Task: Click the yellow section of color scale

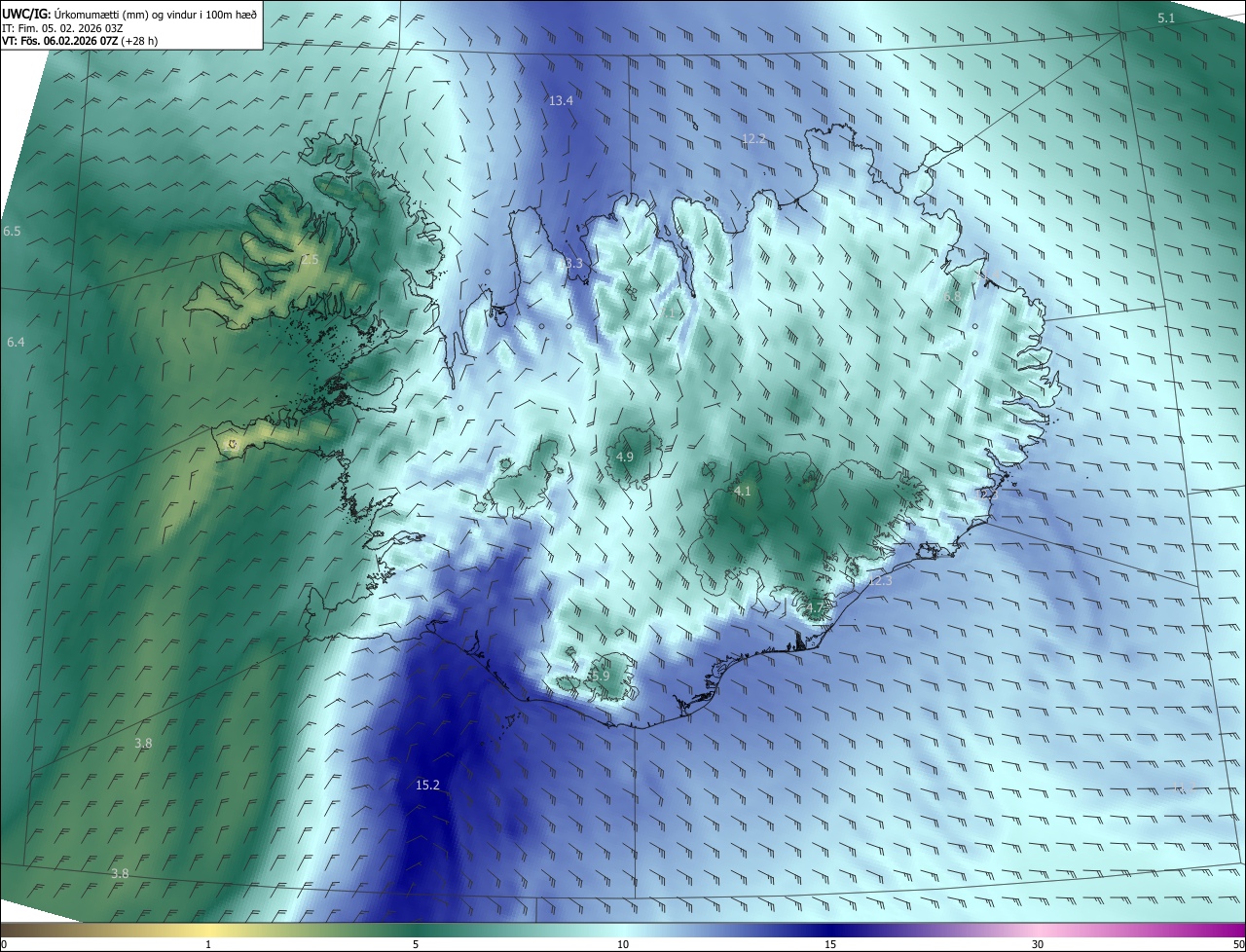Action: 209,930
